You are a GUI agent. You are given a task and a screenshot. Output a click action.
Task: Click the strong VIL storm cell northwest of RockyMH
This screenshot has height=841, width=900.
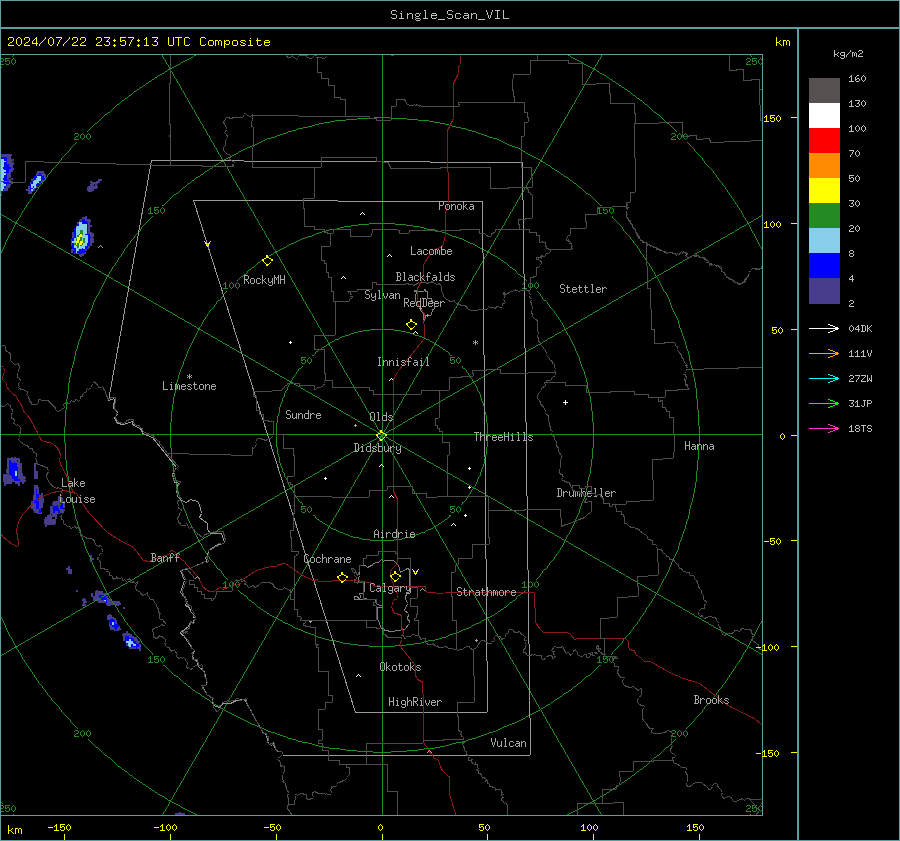coord(82,236)
